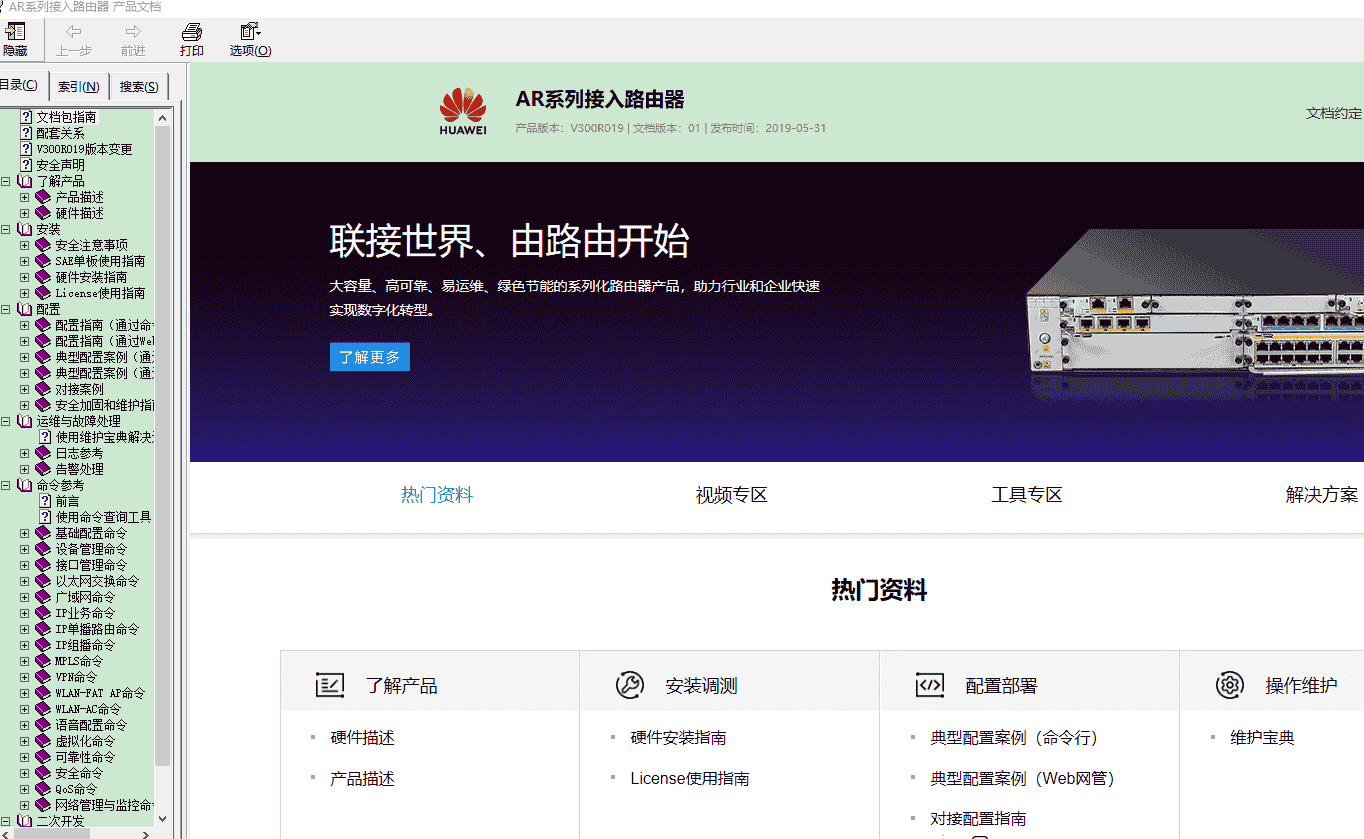Click the 安装调测 wrench icon
1364x839 pixels.
[629, 686]
